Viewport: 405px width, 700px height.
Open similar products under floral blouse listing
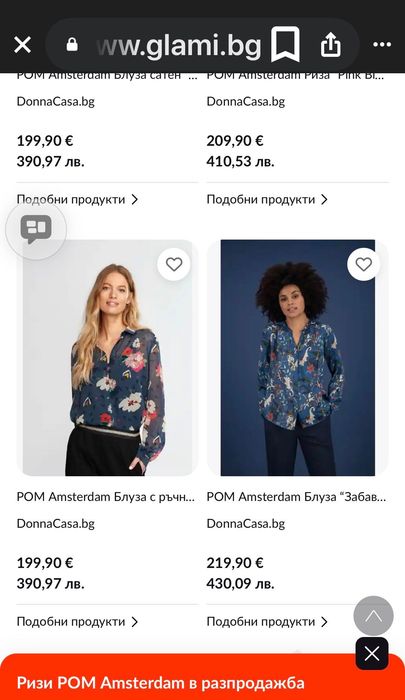77,621
